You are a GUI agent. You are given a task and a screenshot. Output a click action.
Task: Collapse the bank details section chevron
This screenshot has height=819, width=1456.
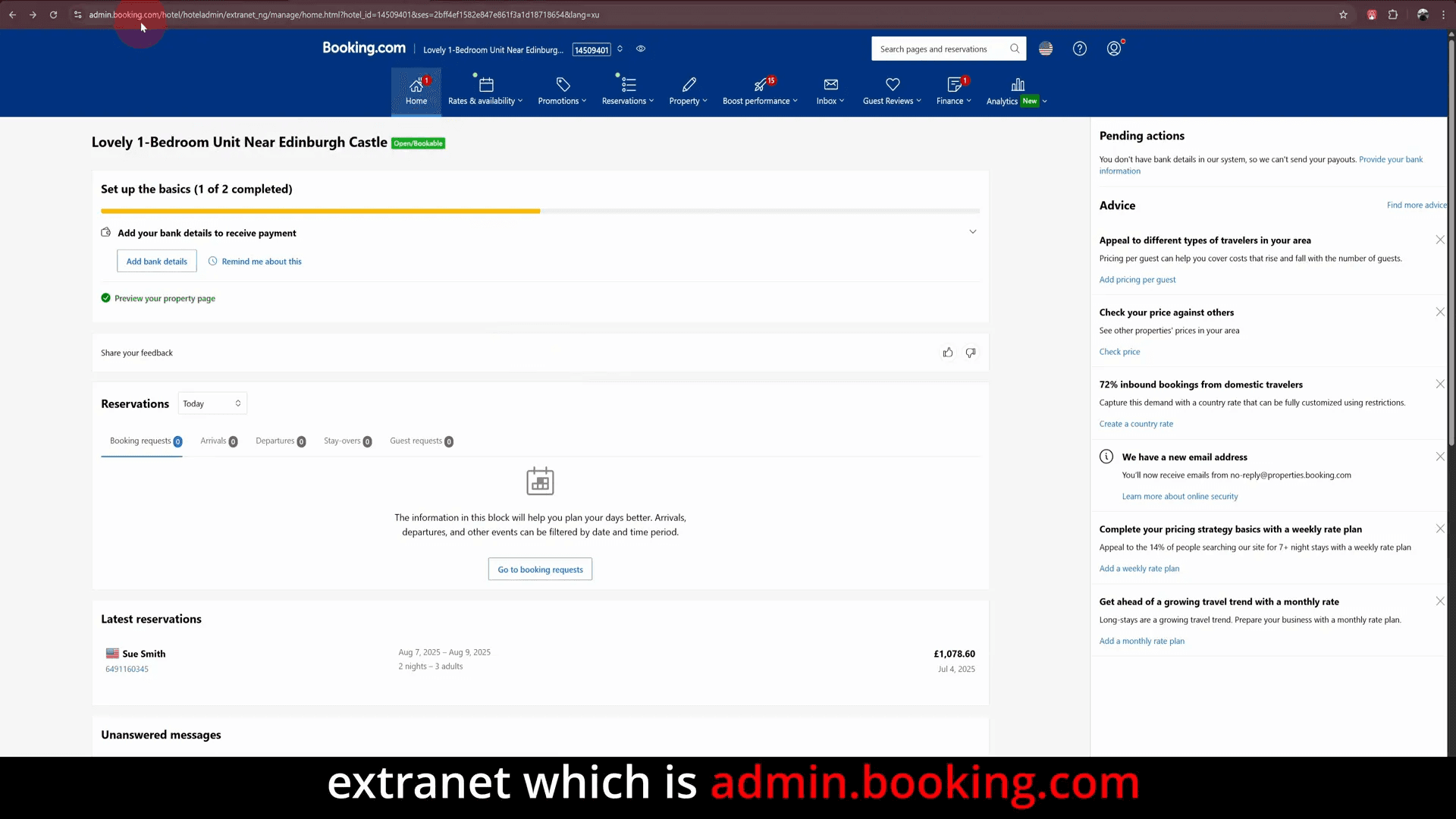tap(972, 232)
